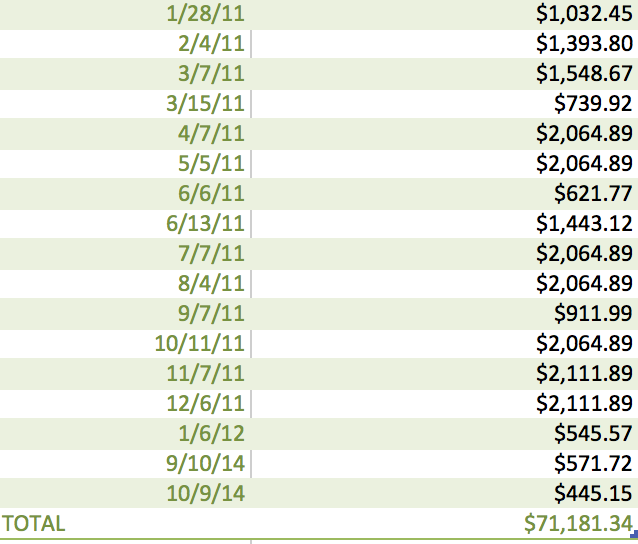
Task: Select the date cell 2/4/11
Action: [x=213, y=43]
